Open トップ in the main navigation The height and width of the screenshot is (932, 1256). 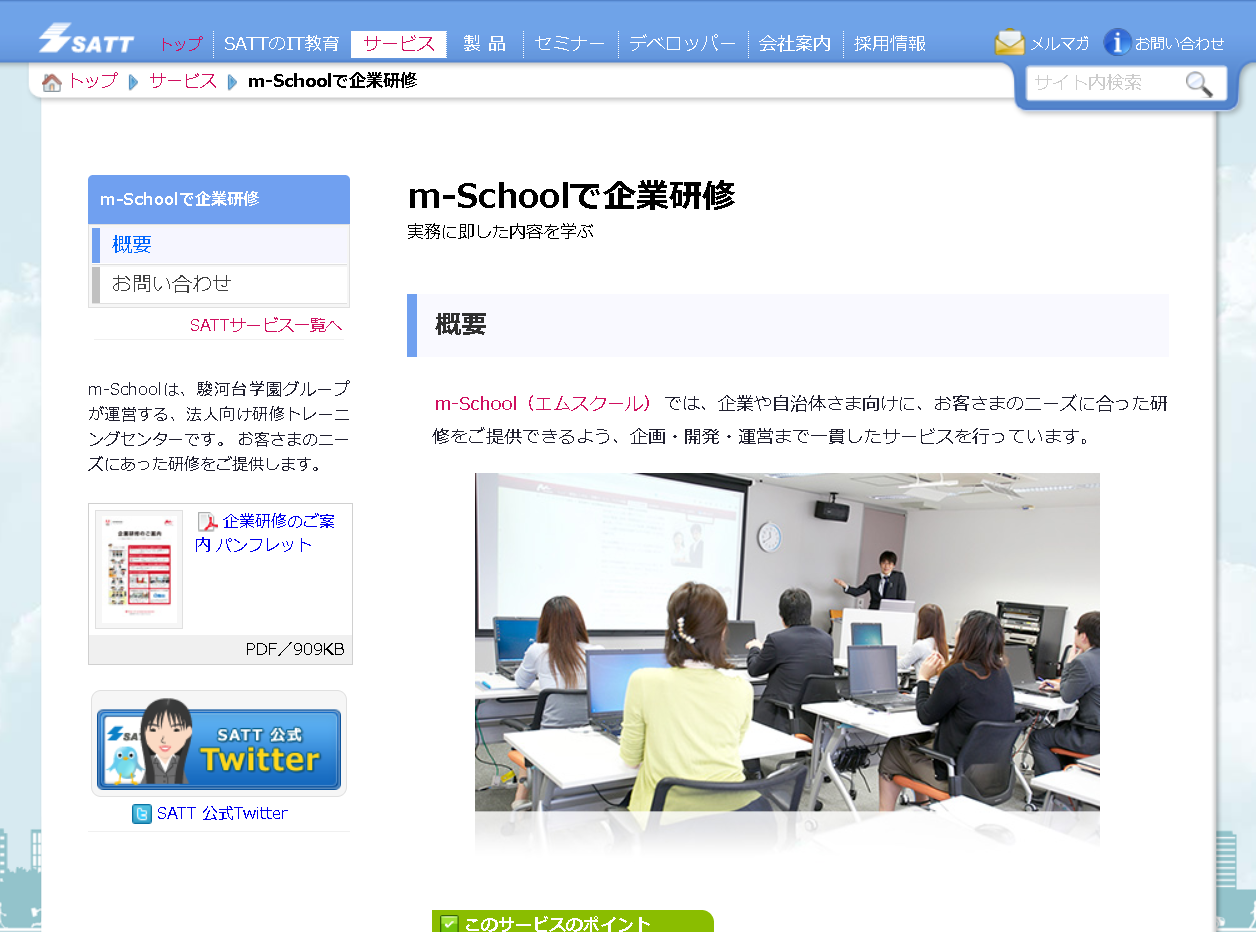pyautogui.click(x=181, y=44)
